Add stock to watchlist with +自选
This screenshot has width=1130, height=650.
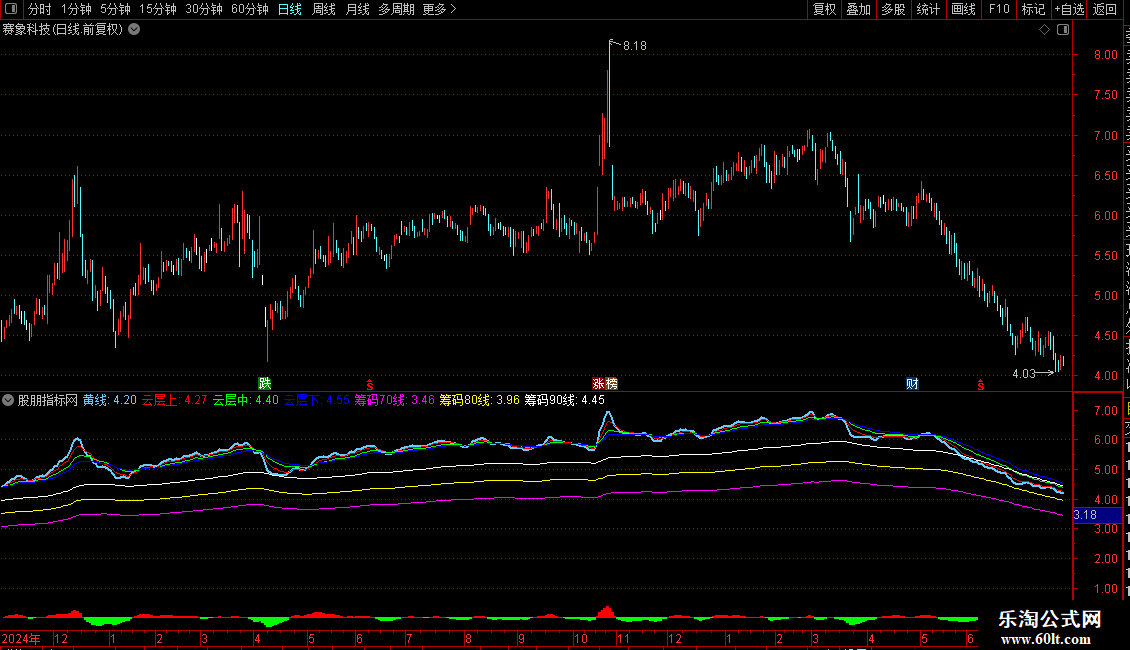coord(1069,9)
